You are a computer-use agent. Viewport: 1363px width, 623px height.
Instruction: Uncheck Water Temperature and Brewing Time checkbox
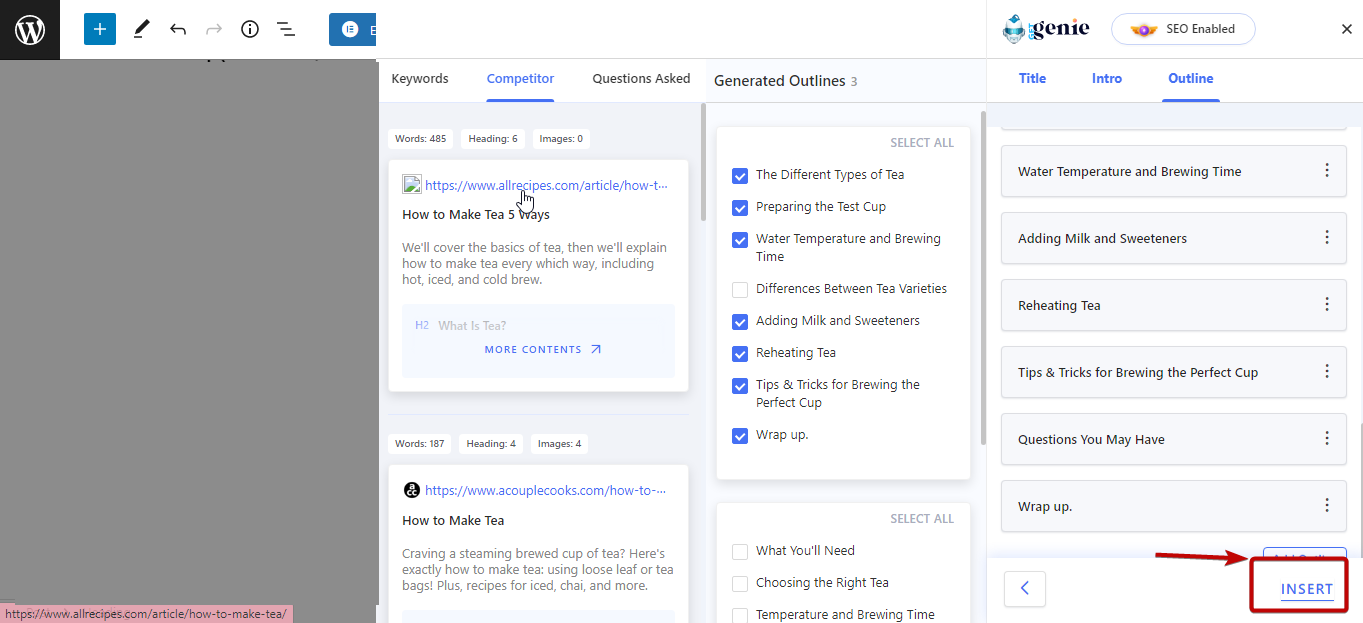pyautogui.click(x=740, y=240)
